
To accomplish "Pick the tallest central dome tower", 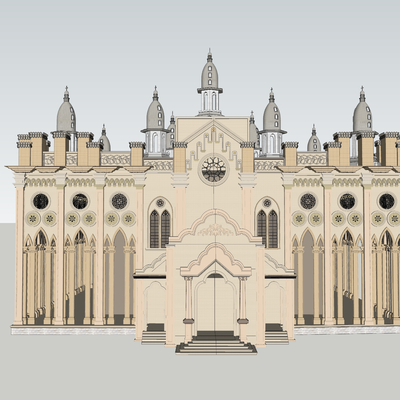I will (210, 83).
